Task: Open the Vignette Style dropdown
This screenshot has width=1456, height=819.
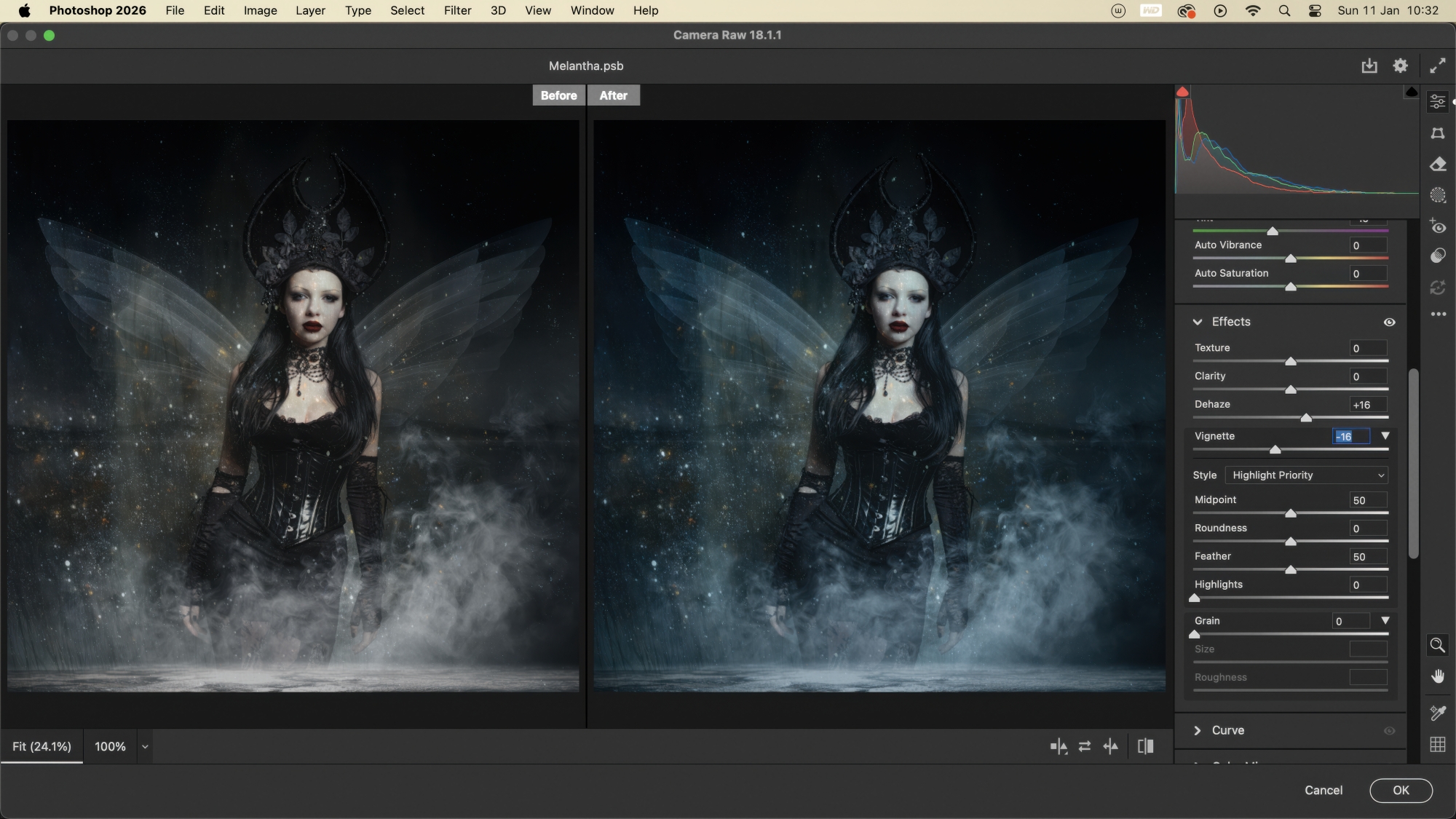Action: click(x=1306, y=475)
